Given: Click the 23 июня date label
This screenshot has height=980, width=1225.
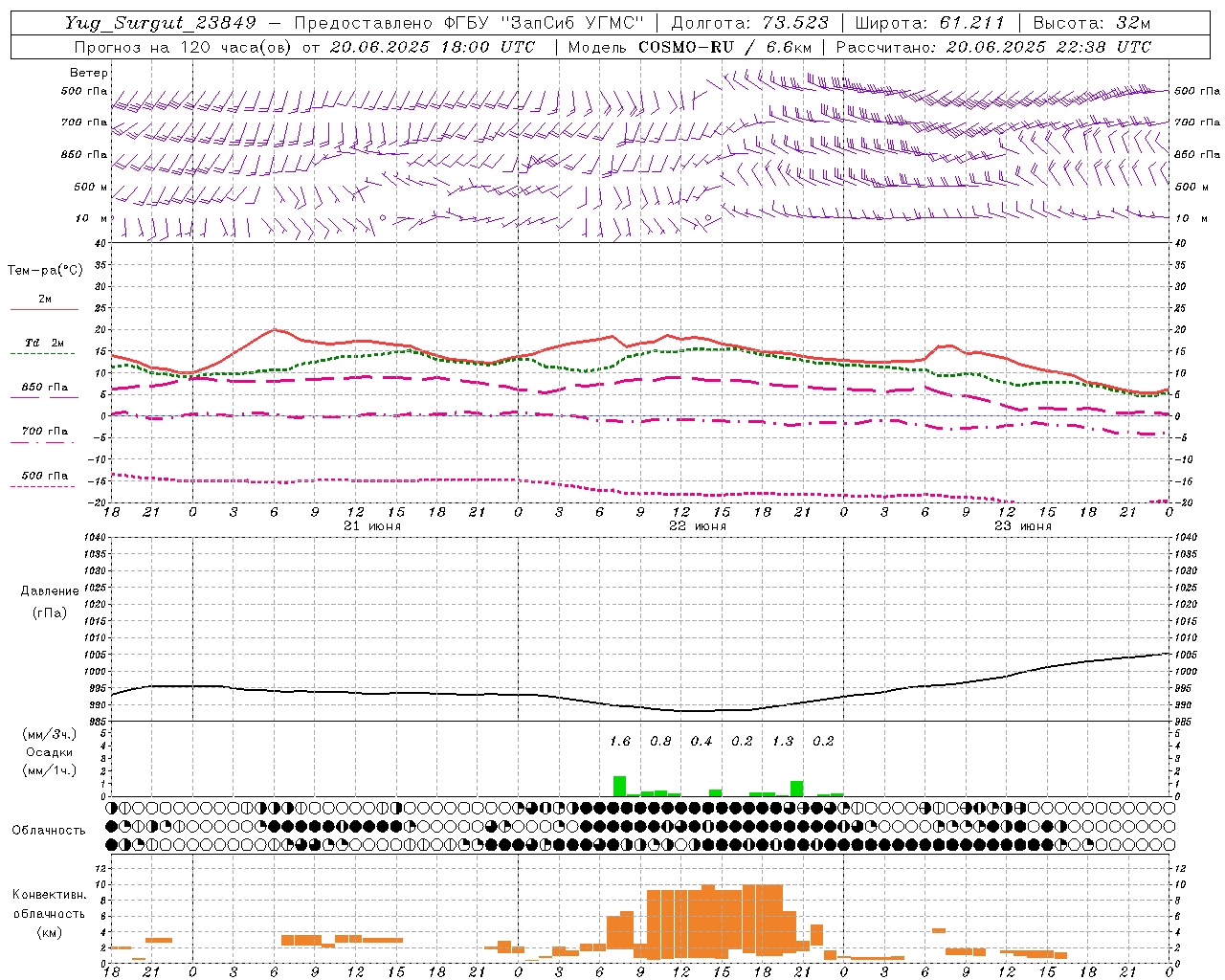Looking at the screenshot, I should pyautogui.click(x=1023, y=526).
